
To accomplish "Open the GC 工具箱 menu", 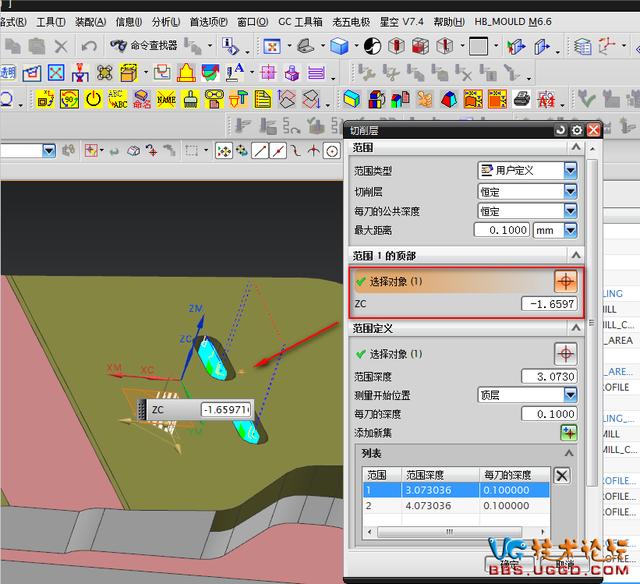I will click(300, 22).
